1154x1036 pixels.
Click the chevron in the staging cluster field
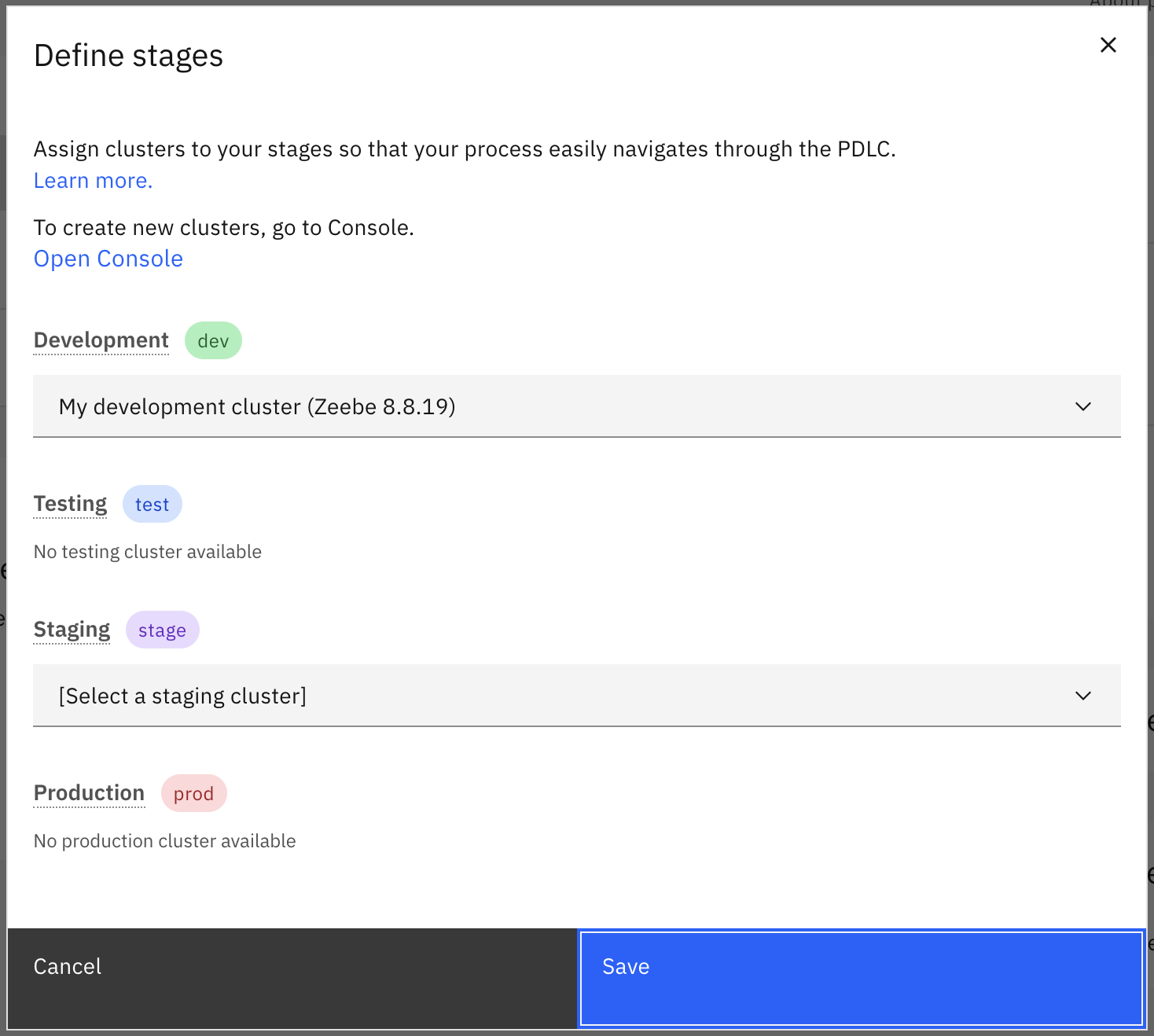pyautogui.click(x=1082, y=696)
